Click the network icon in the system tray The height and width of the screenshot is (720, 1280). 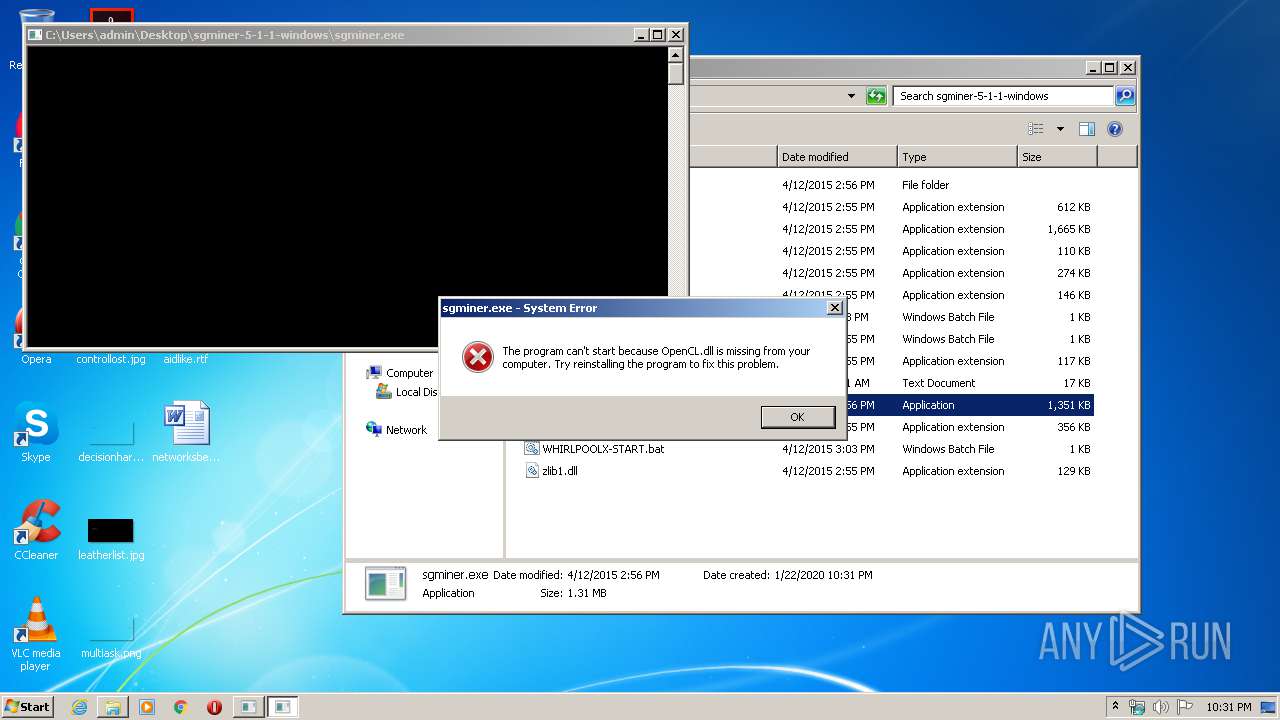(1137, 707)
